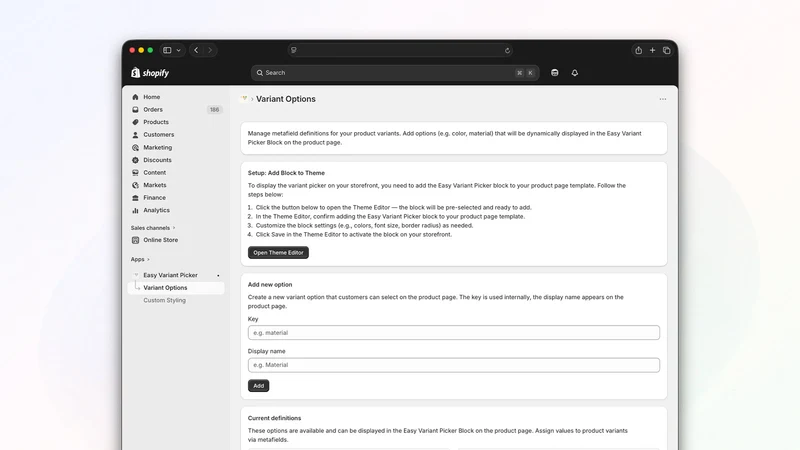Screen dimensions: 800x450
Task: Open the Home icon in sidebar
Action: pyautogui.click(x=135, y=97)
